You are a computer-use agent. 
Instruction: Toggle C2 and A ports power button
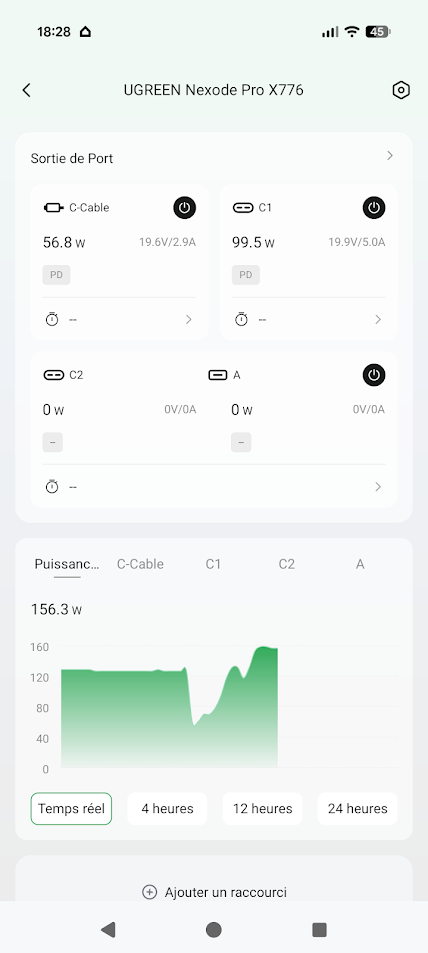click(x=374, y=375)
